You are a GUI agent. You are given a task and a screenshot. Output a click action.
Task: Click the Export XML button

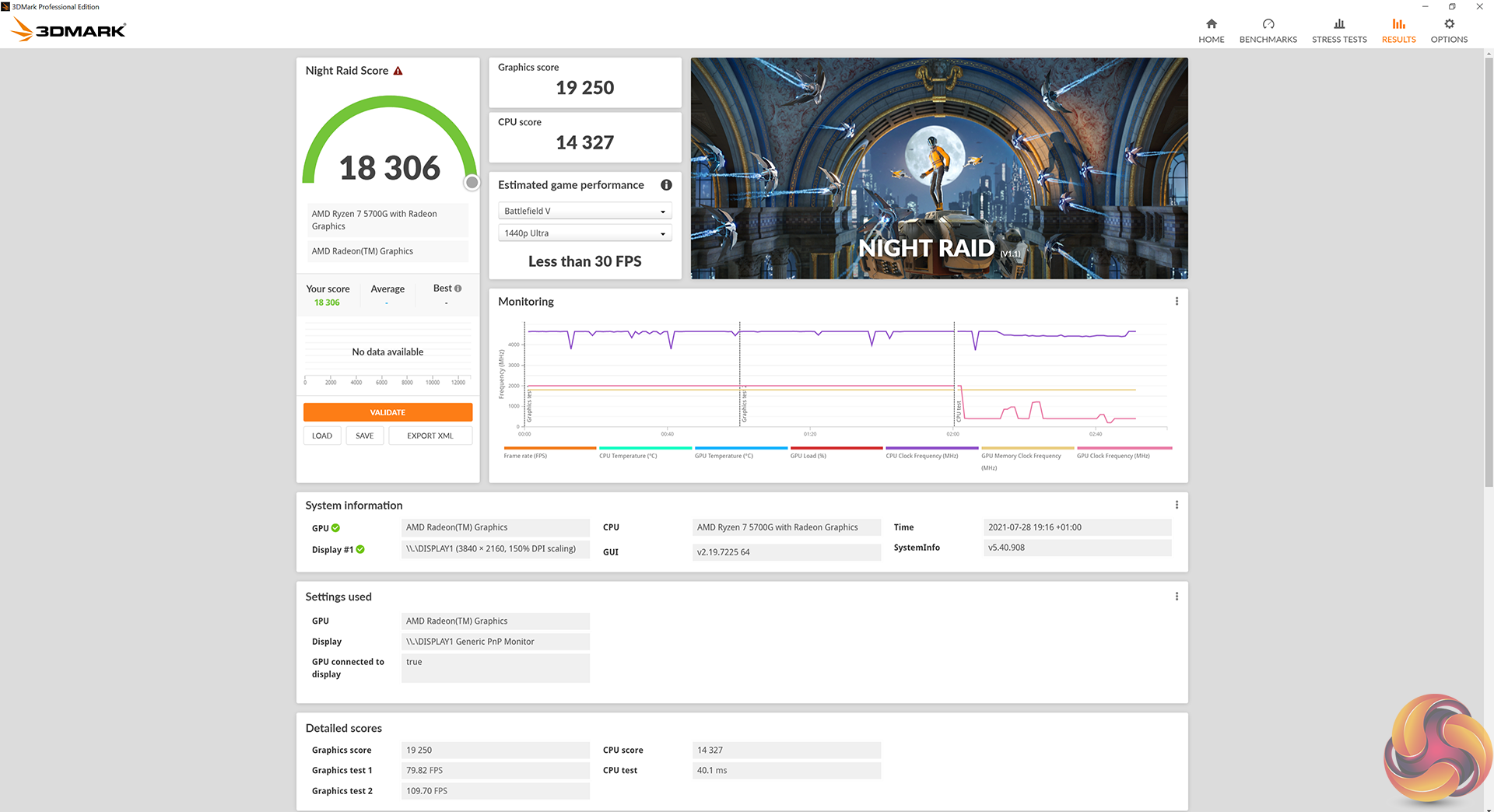point(430,436)
